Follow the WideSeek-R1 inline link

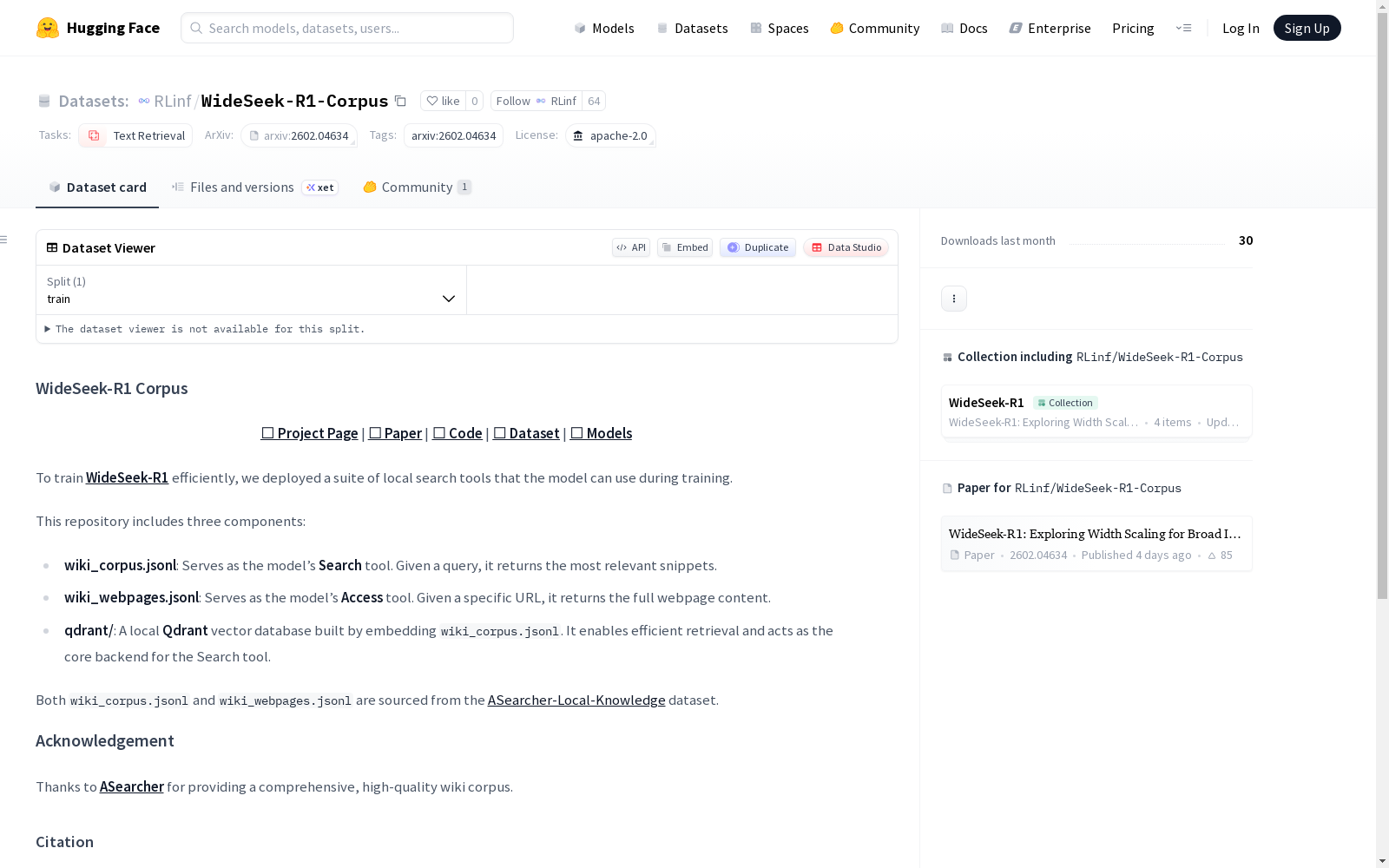pyautogui.click(x=127, y=477)
